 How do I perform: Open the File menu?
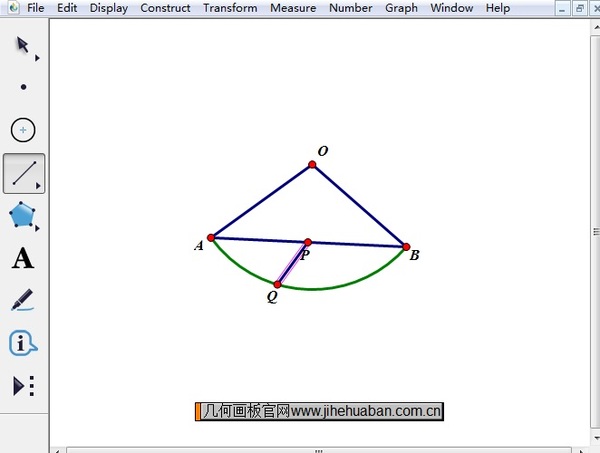pos(36,8)
